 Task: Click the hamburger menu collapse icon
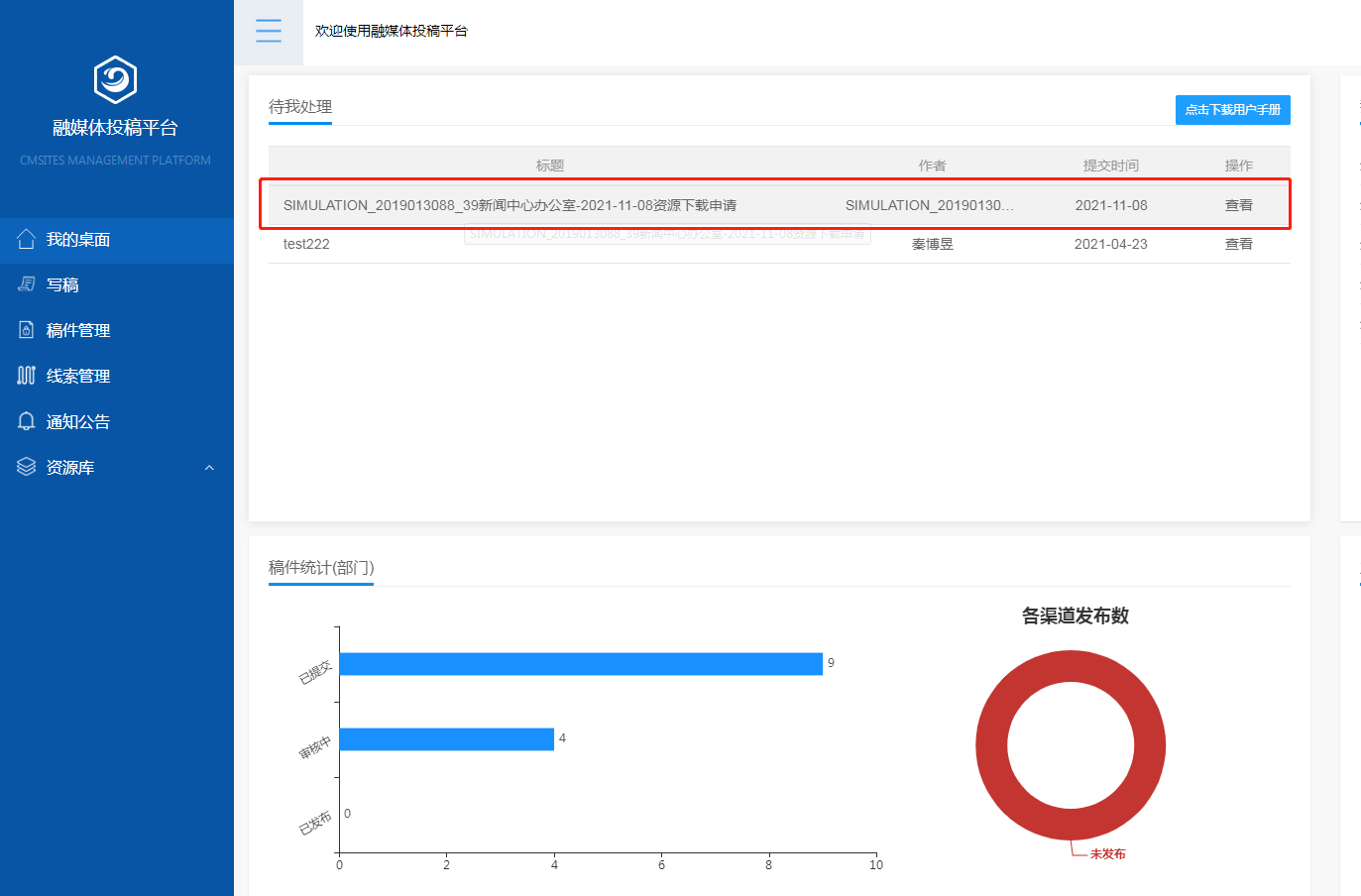click(269, 31)
